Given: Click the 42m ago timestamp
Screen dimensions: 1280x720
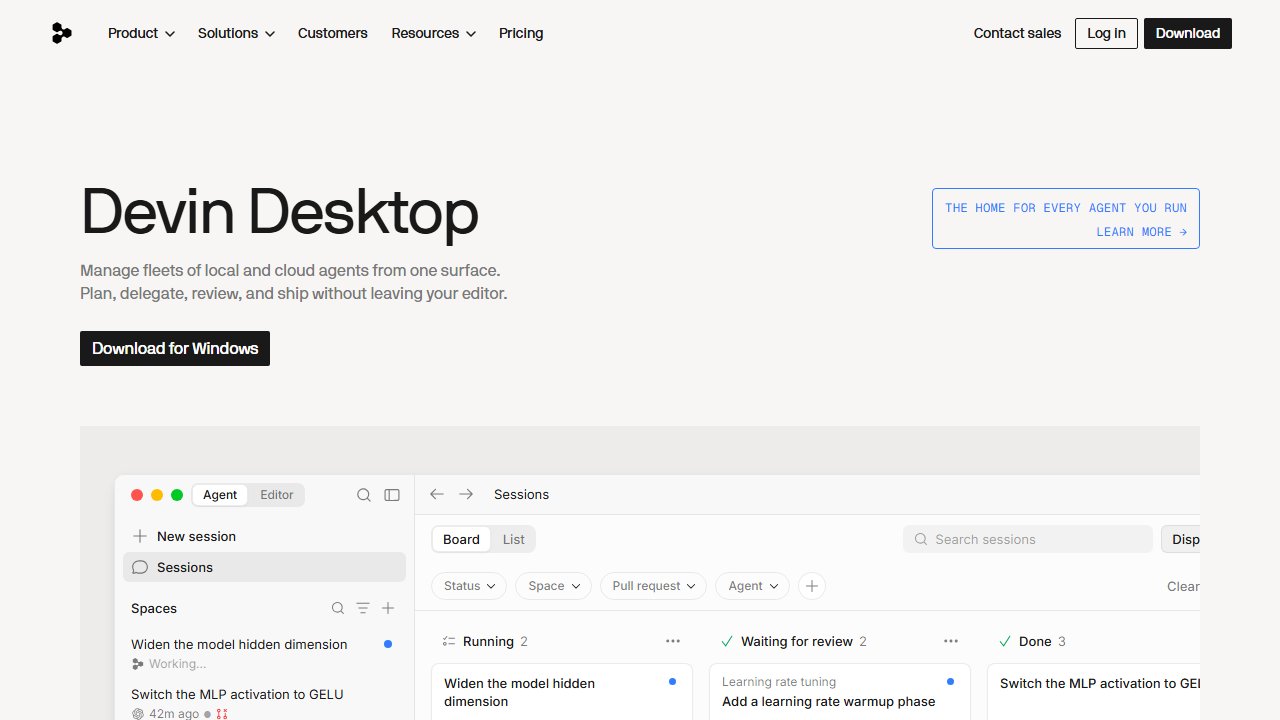Looking at the screenshot, I should [174, 714].
